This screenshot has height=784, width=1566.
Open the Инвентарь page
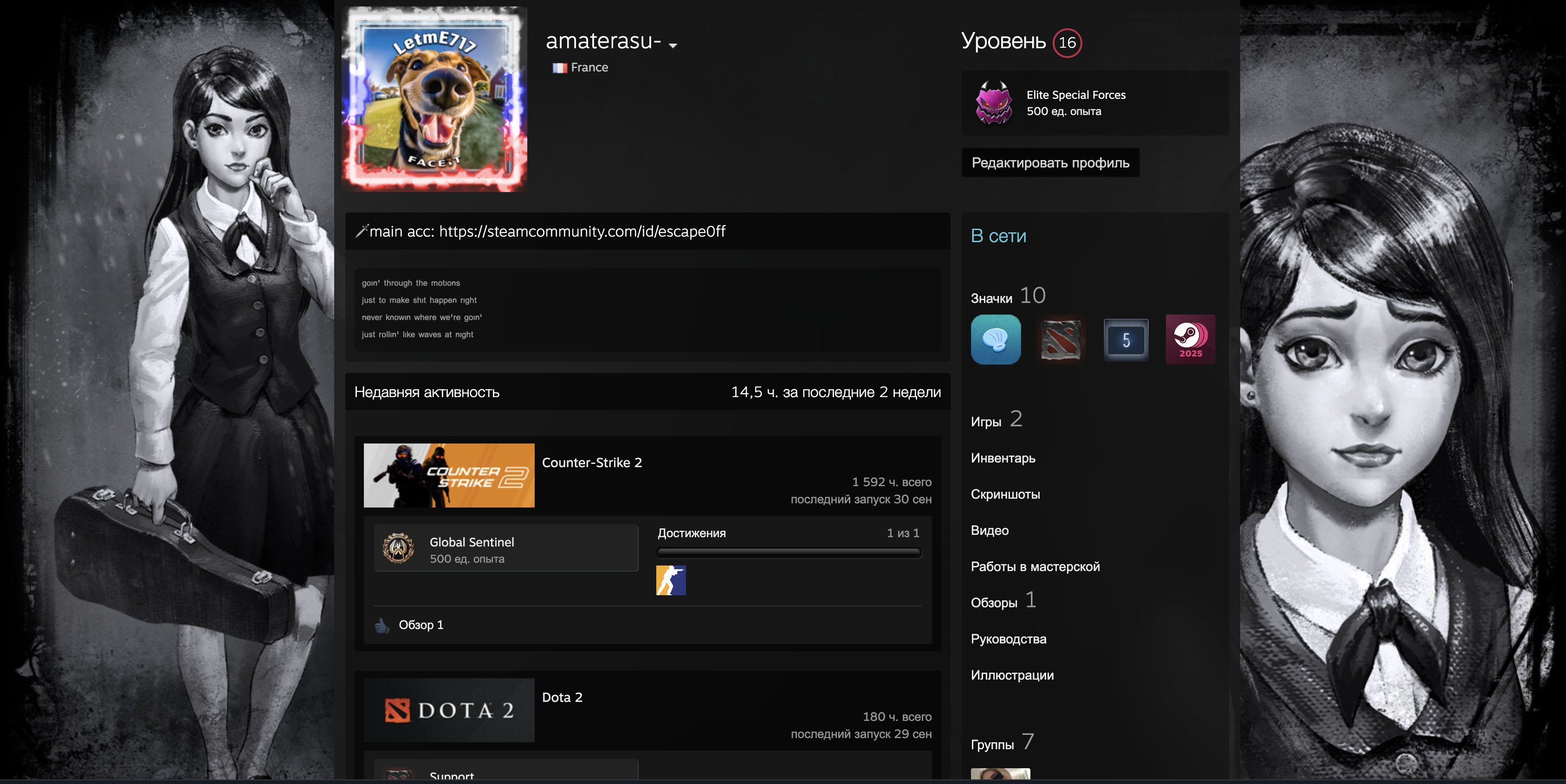(x=1003, y=458)
